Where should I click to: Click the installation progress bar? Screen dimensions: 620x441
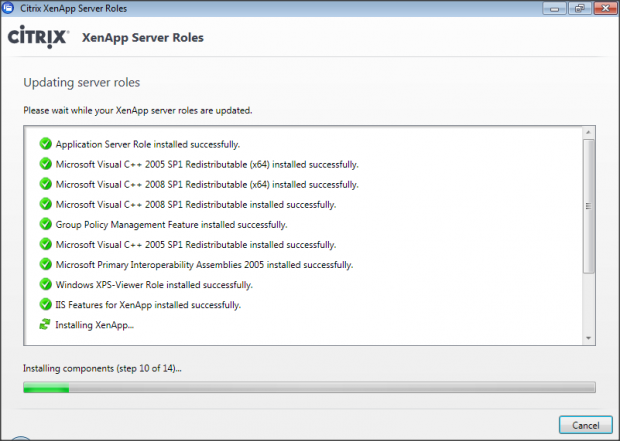(x=309, y=387)
